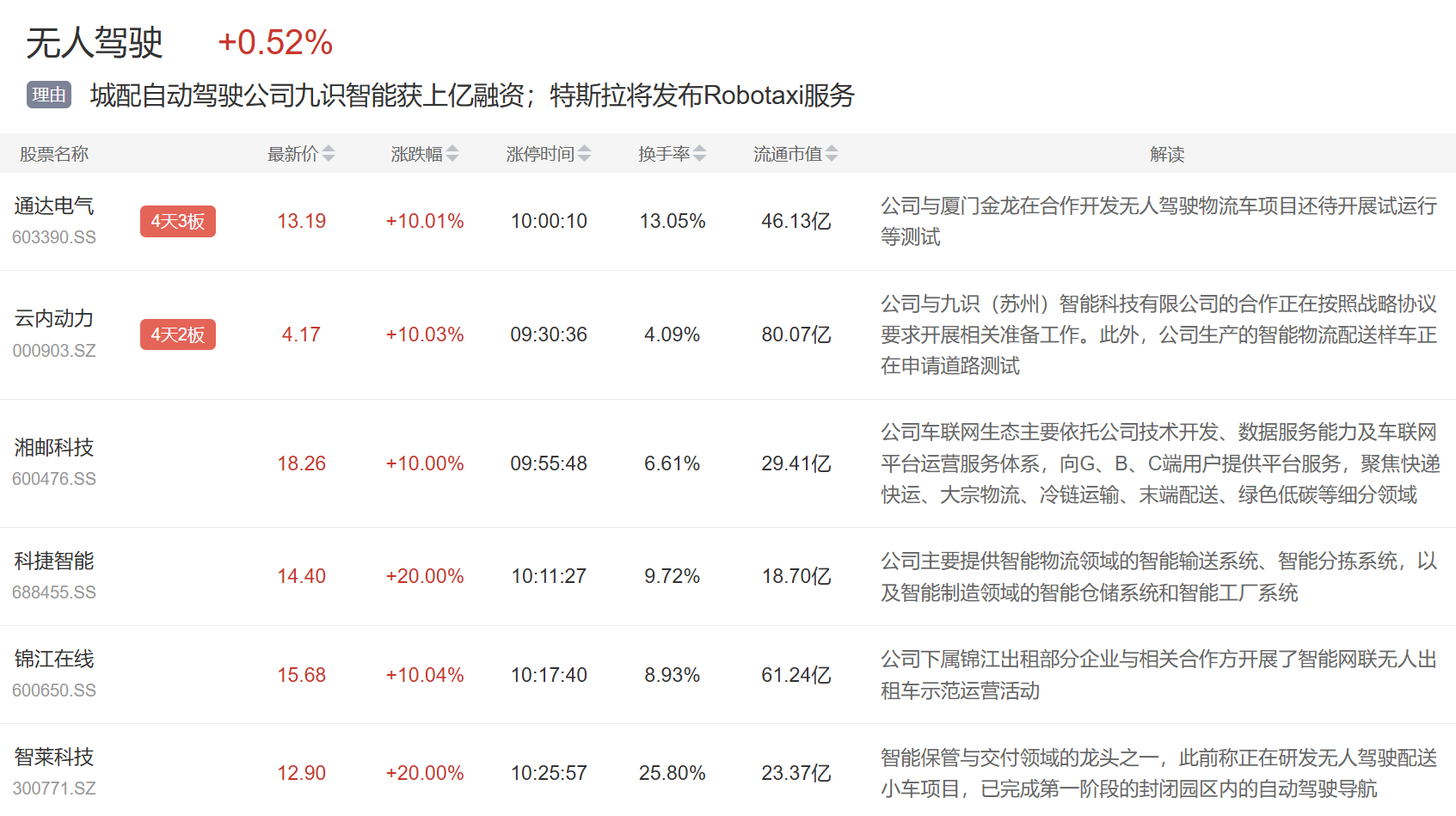Click limit-up time 10:17:40
The image size is (1456, 816).
tap(549, 675)
